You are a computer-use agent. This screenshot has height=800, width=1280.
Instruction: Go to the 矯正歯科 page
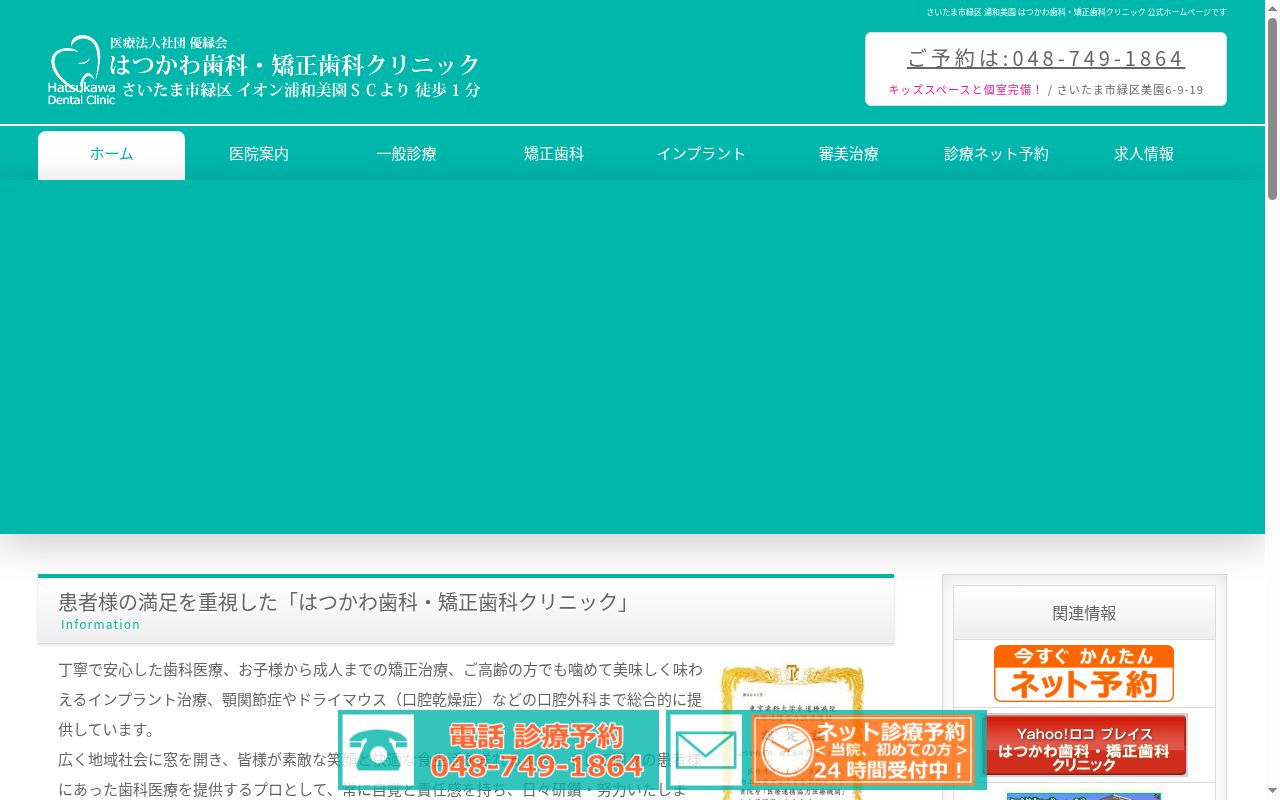tap(554, 155)
